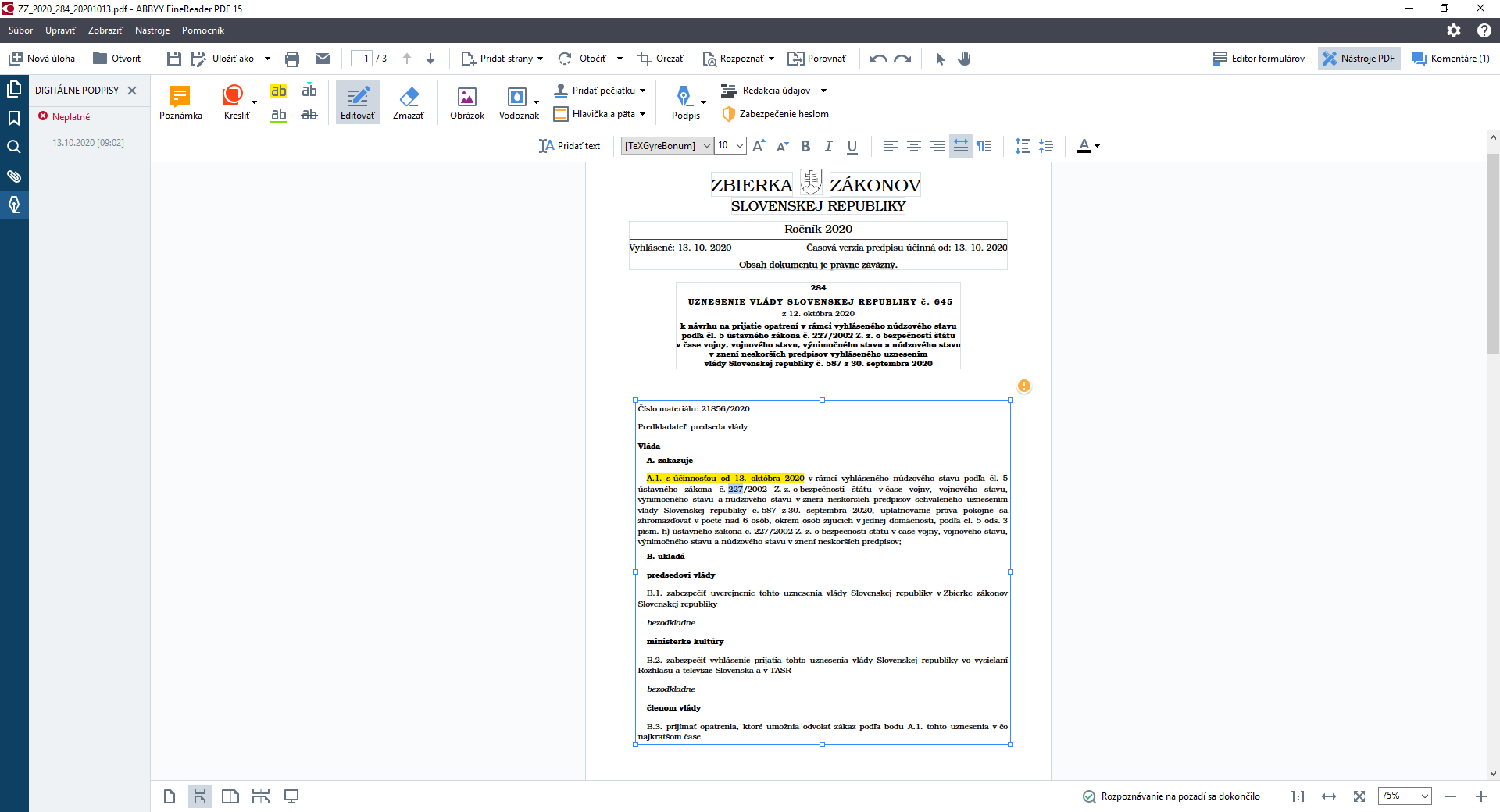Add a Vodoznak watermark

(x=517, y=102)
